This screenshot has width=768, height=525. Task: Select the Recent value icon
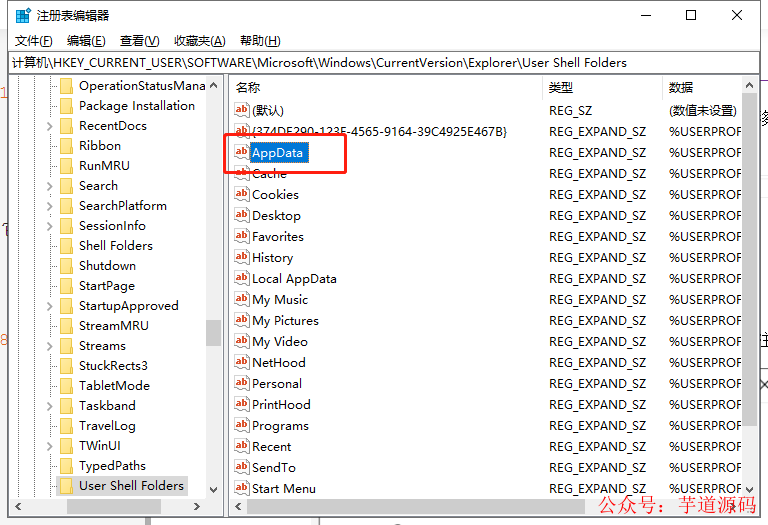pos(241,446)
